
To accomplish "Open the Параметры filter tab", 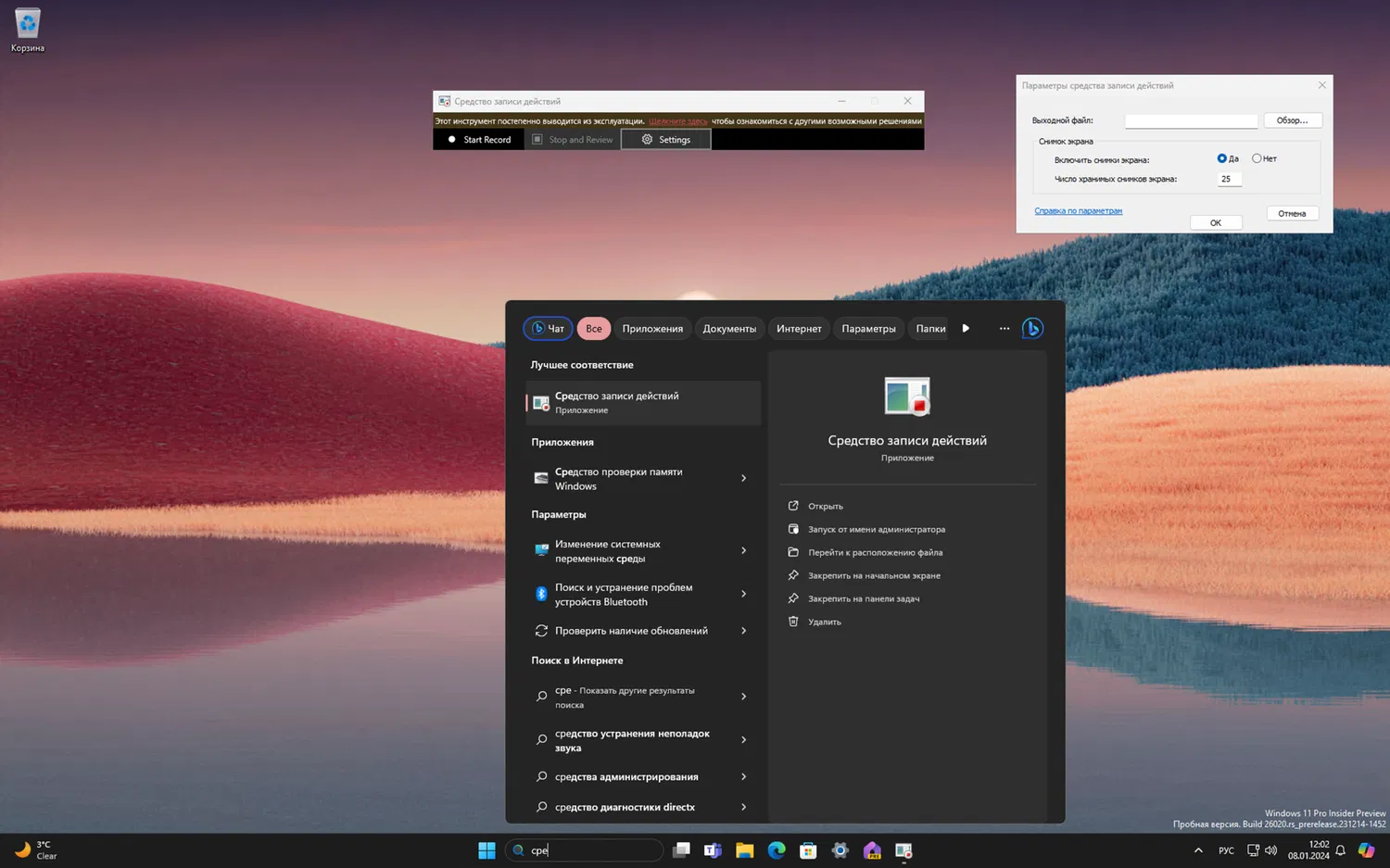I will (x=868, y=328).
